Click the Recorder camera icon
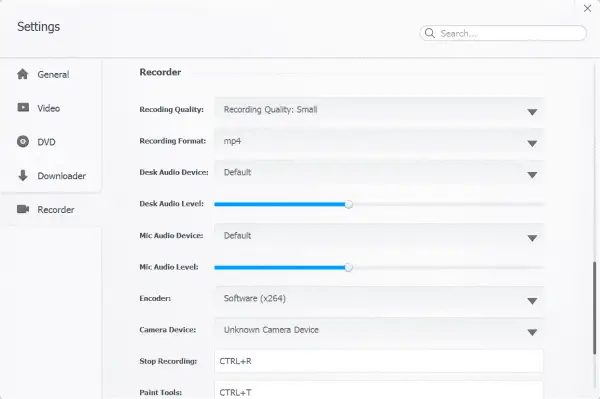Viewport: 600px width, 399px height. point(23,209)
